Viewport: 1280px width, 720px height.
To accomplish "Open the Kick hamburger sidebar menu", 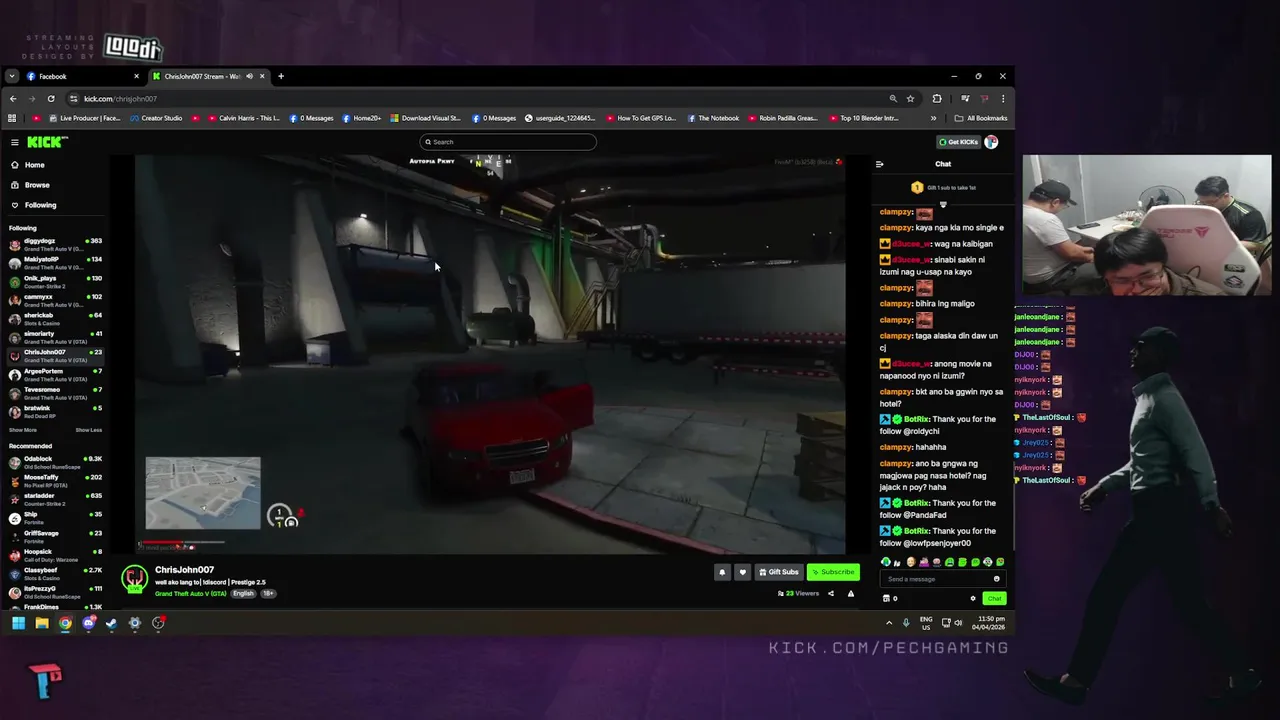I will tap(14, 142).
